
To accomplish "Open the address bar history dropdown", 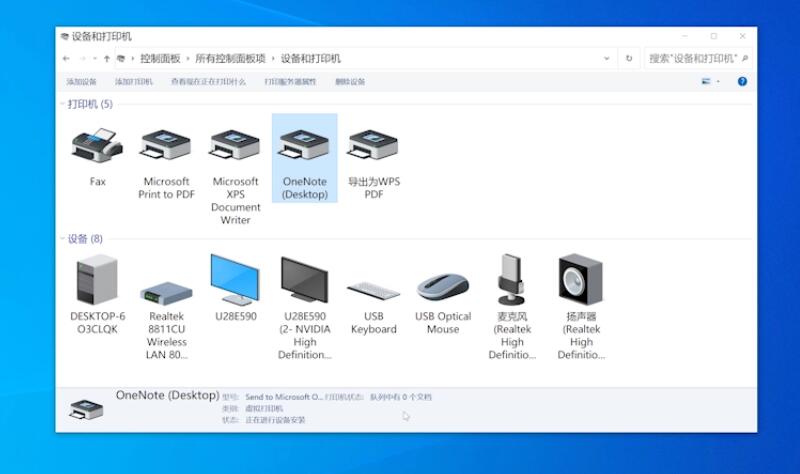I will coord(607,59).
